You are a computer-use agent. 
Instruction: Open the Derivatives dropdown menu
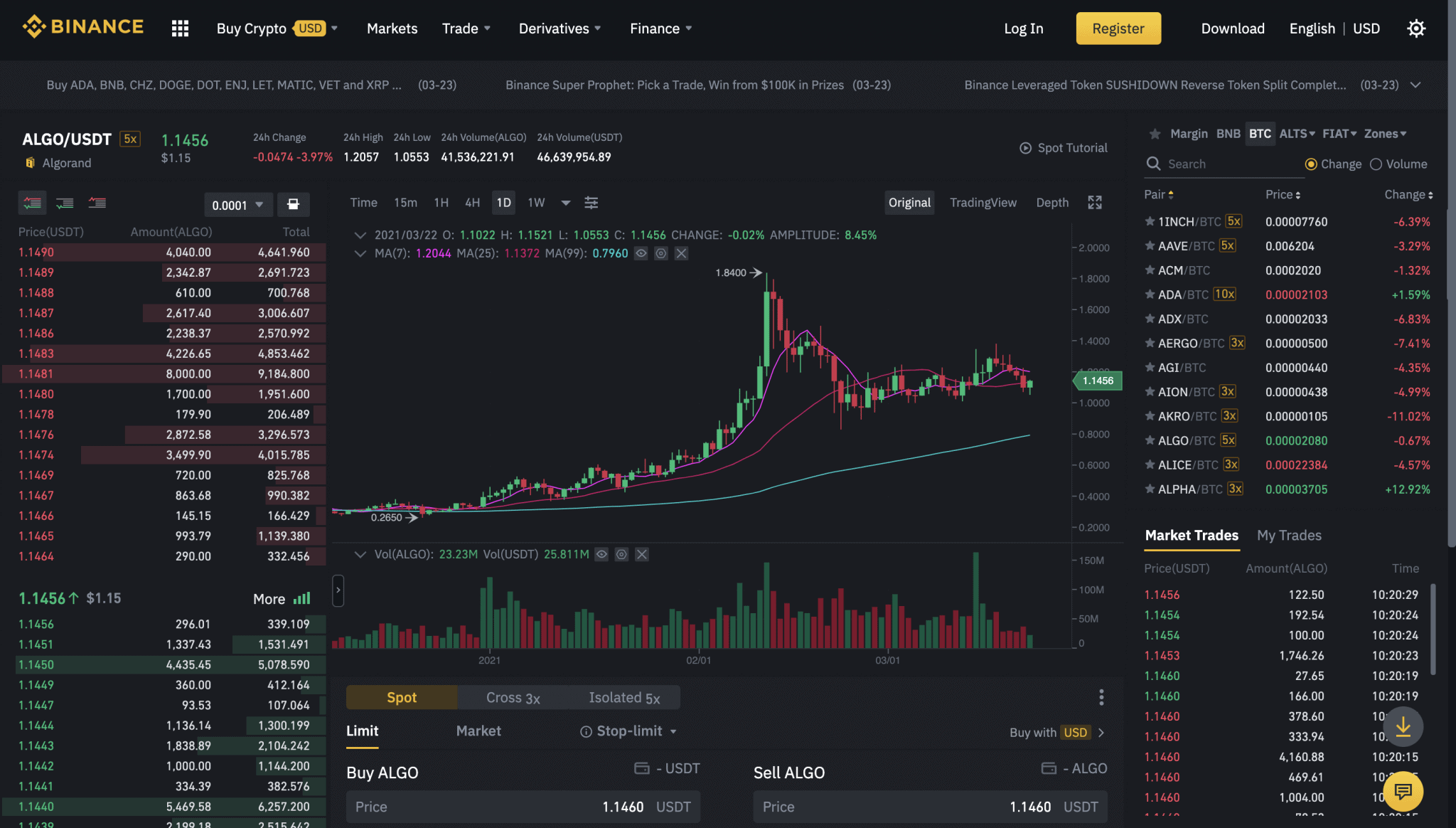click(x=560, y=28)
